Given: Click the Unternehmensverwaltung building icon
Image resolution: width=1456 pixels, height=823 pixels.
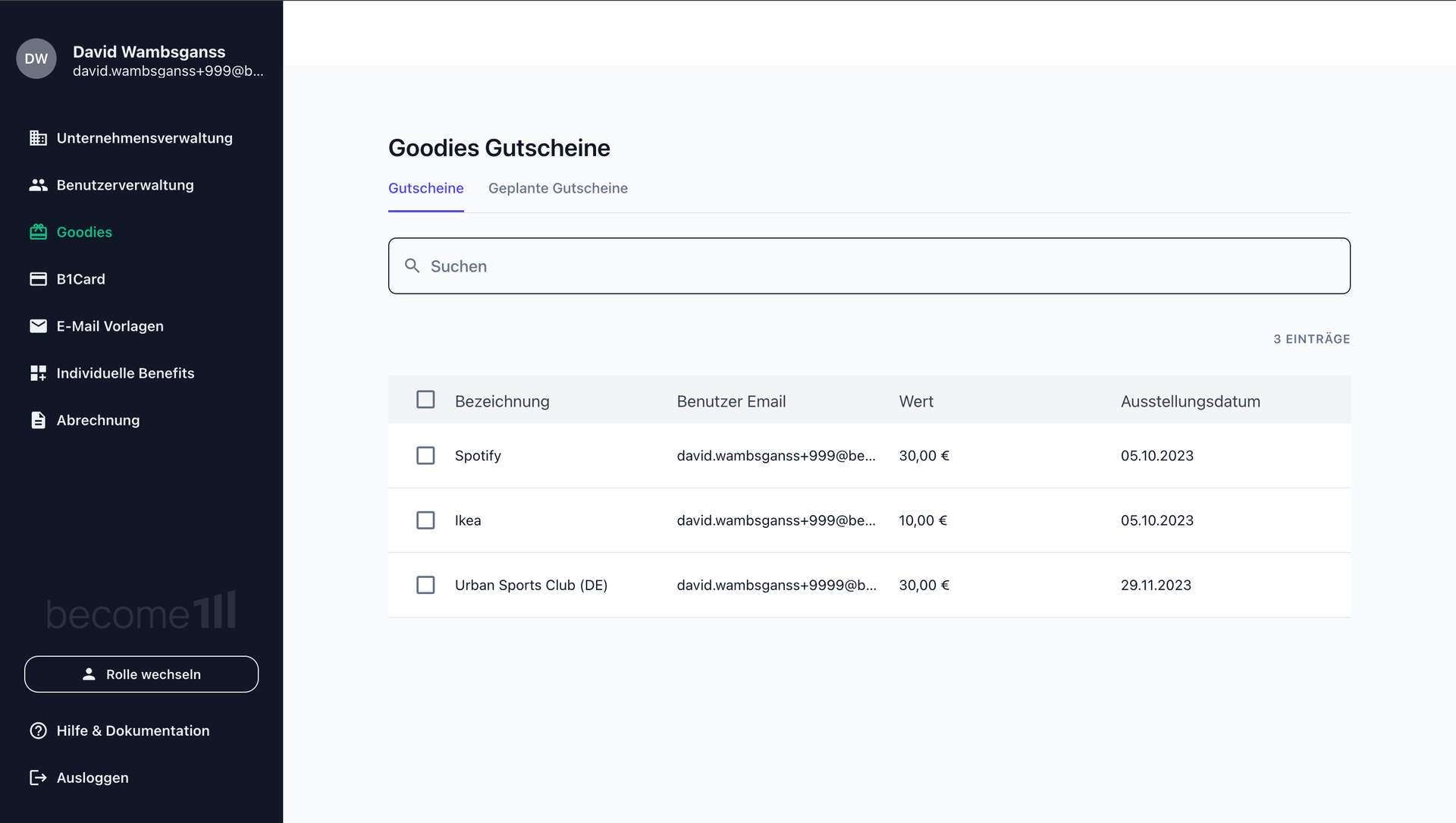Looking at the screenshot, I should coord(38,138).
